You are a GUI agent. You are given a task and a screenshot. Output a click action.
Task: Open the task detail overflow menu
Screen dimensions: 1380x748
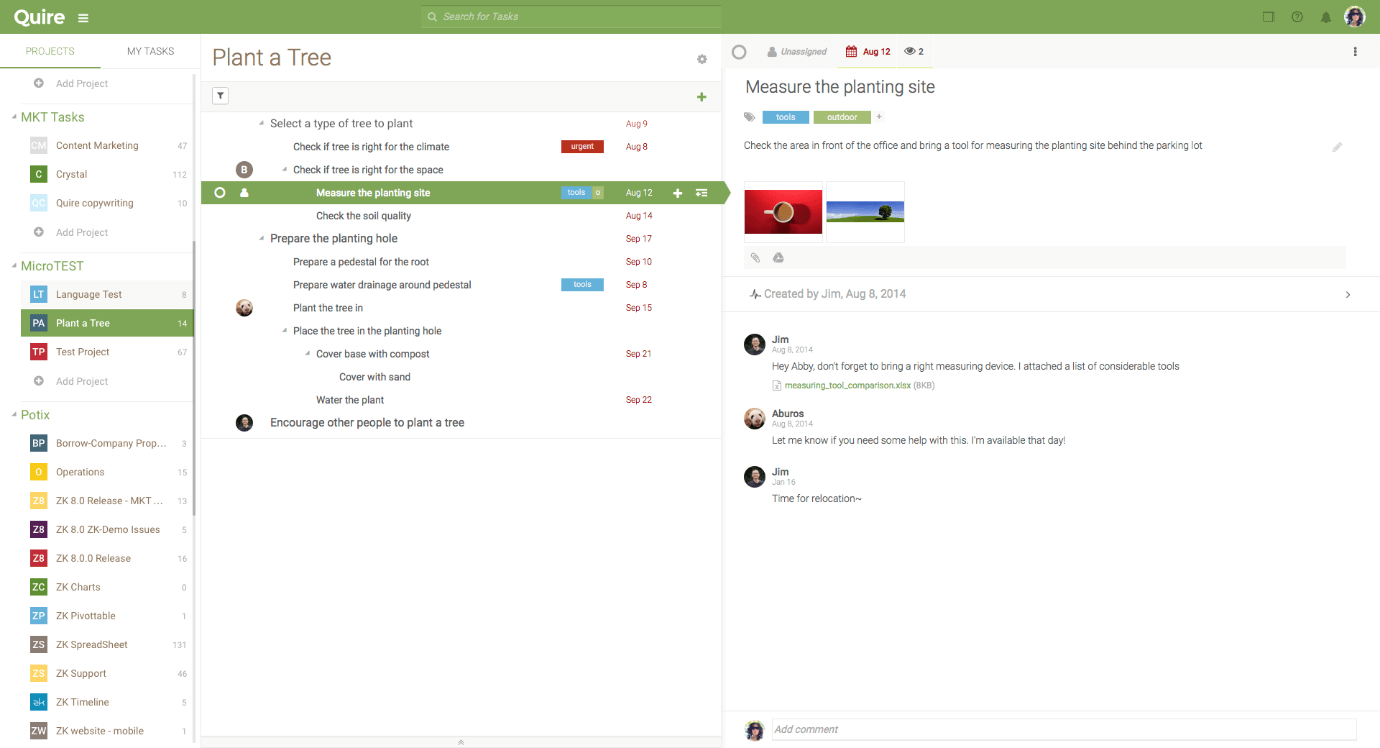click(1355, 51)
